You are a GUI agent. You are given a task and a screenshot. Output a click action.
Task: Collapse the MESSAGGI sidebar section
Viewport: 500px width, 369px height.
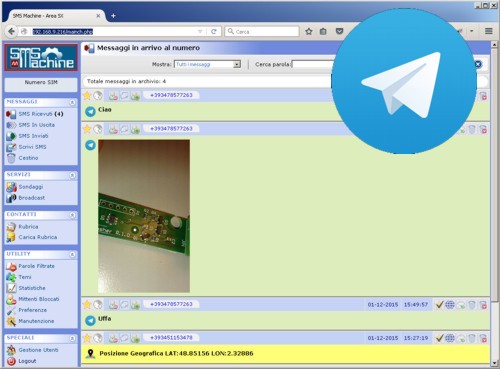click(72, 102)
